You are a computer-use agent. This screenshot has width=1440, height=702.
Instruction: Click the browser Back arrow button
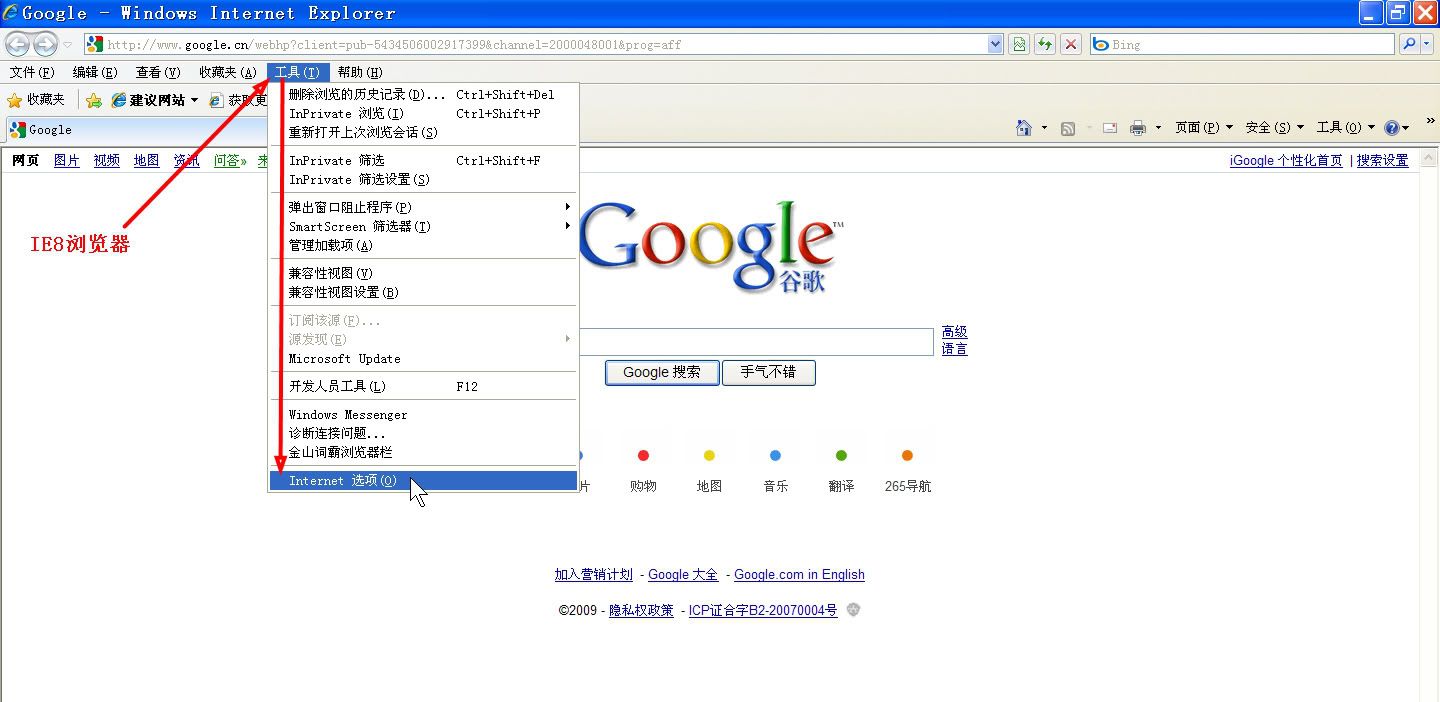click(18, 44)
